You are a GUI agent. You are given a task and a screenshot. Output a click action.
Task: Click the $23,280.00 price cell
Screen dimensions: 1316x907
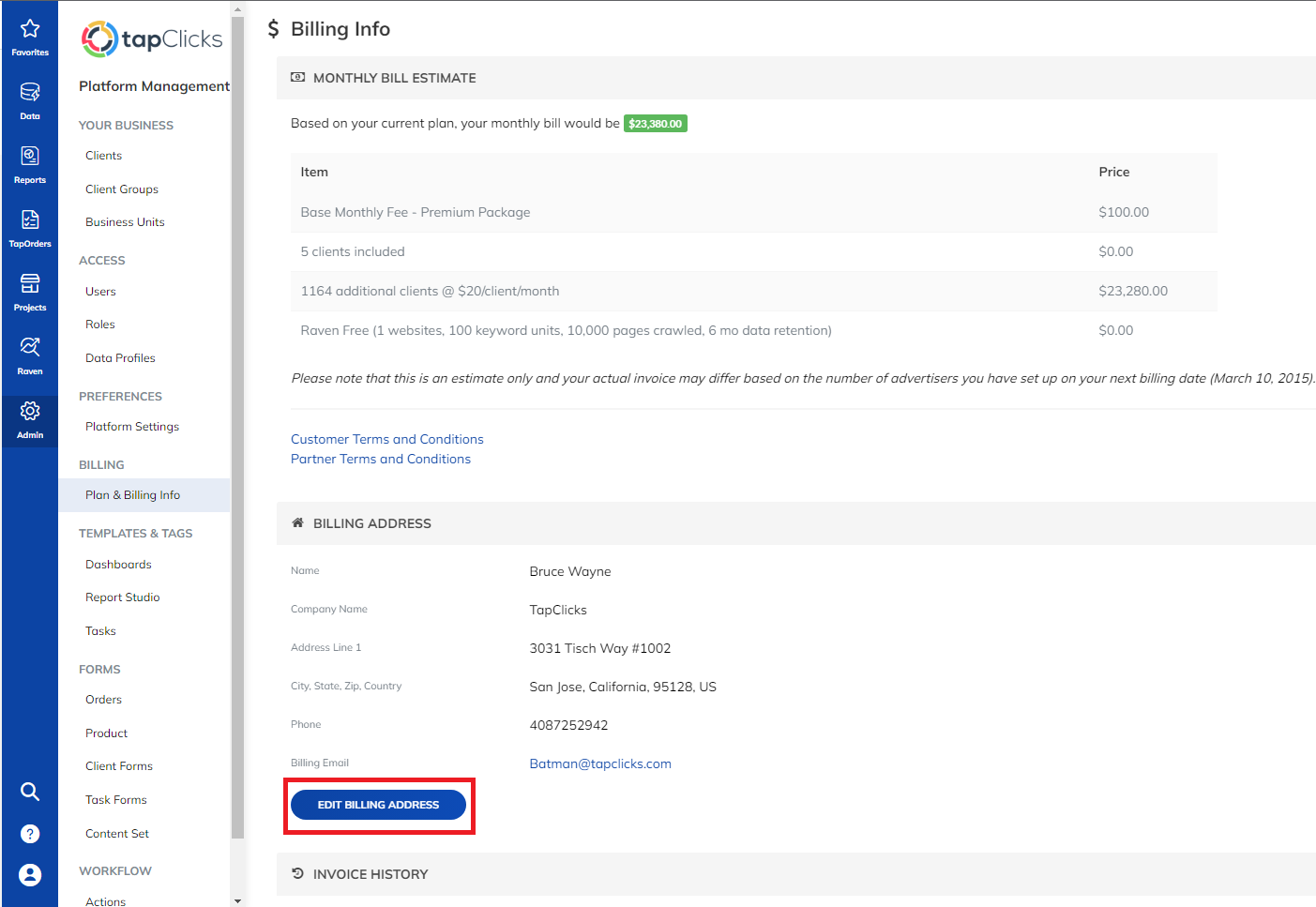tap(1133, 291)
